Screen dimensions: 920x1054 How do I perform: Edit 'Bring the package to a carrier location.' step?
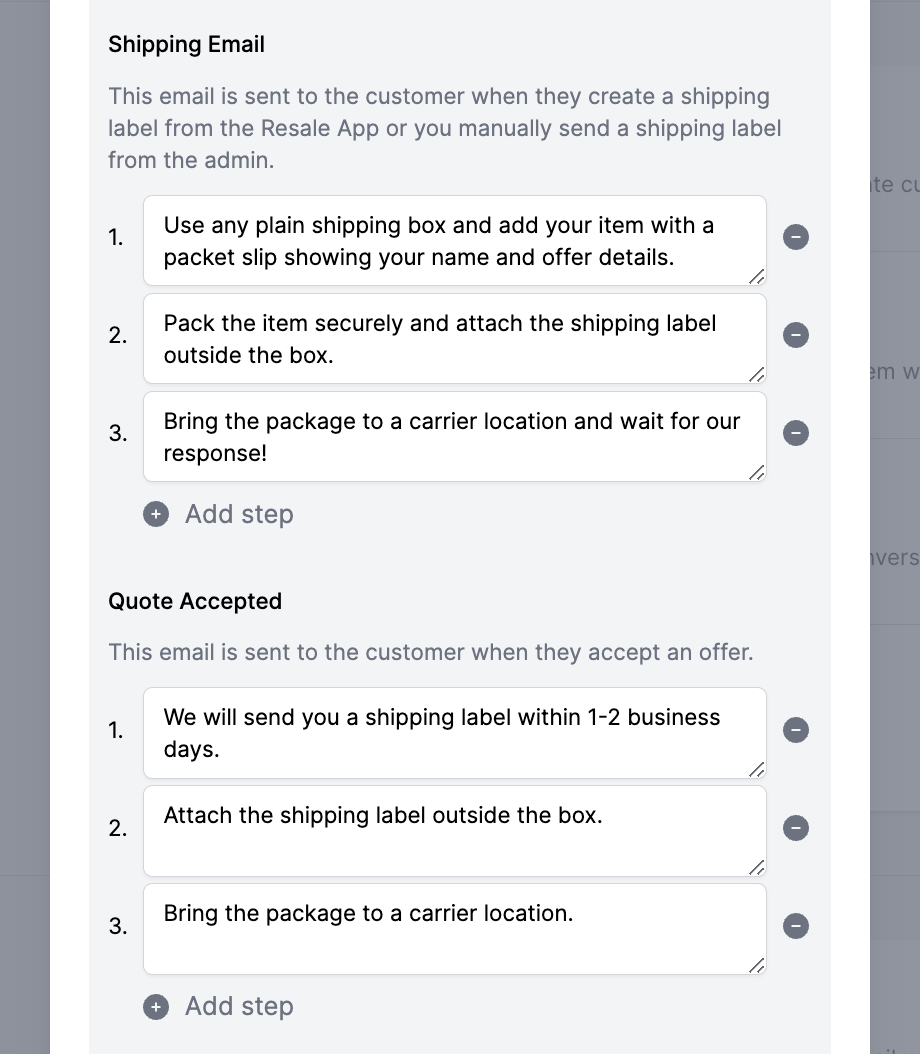[455, 930]
